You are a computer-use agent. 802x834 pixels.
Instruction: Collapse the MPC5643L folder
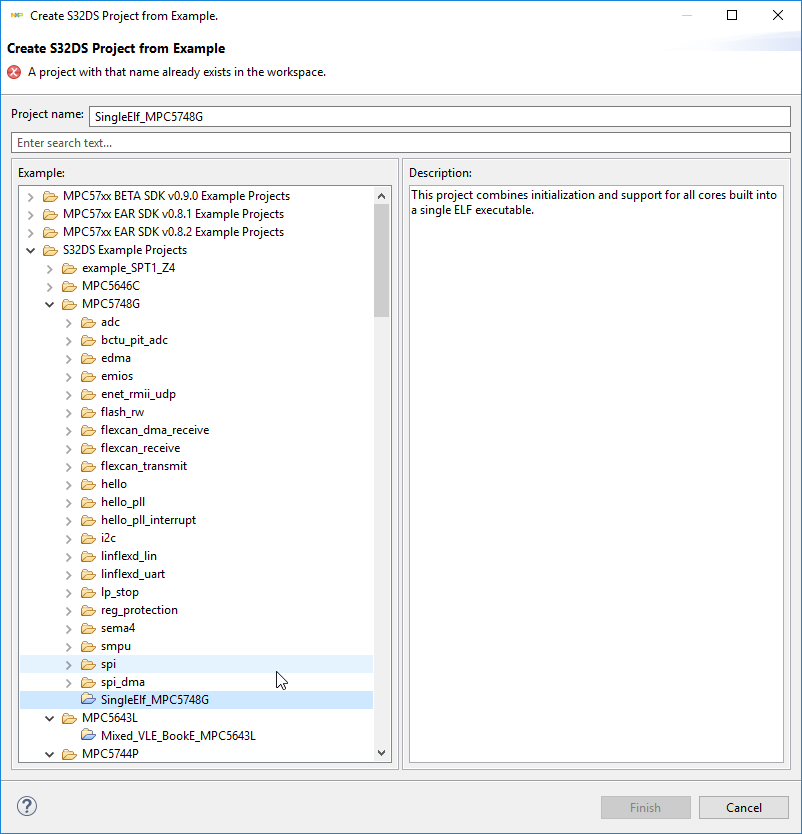point(49,718)
